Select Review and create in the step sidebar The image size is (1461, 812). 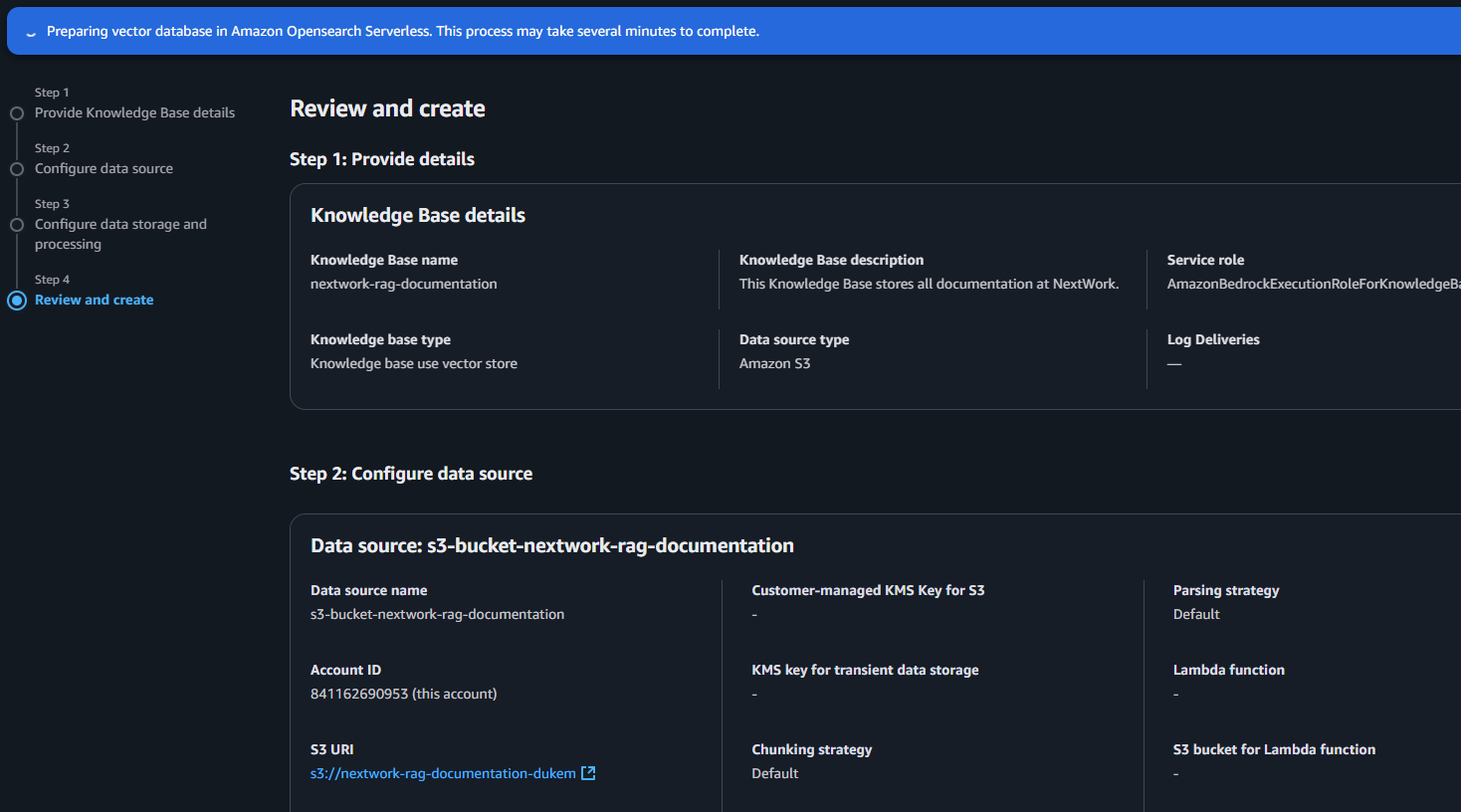[94, 301]
